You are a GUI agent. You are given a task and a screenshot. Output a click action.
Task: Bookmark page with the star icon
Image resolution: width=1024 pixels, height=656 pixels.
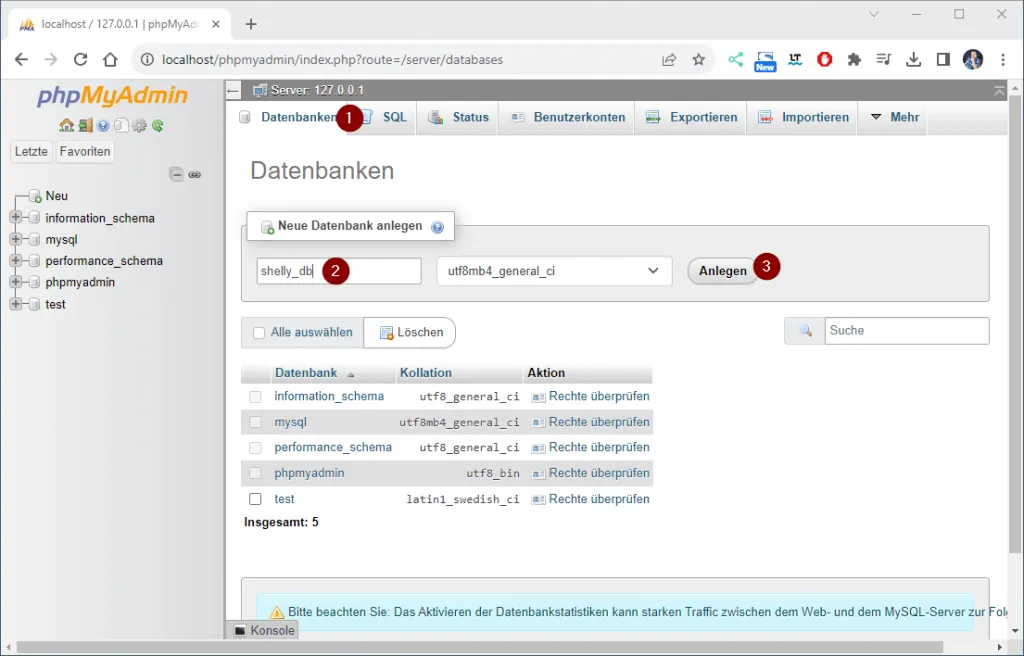tap(698, 59)
